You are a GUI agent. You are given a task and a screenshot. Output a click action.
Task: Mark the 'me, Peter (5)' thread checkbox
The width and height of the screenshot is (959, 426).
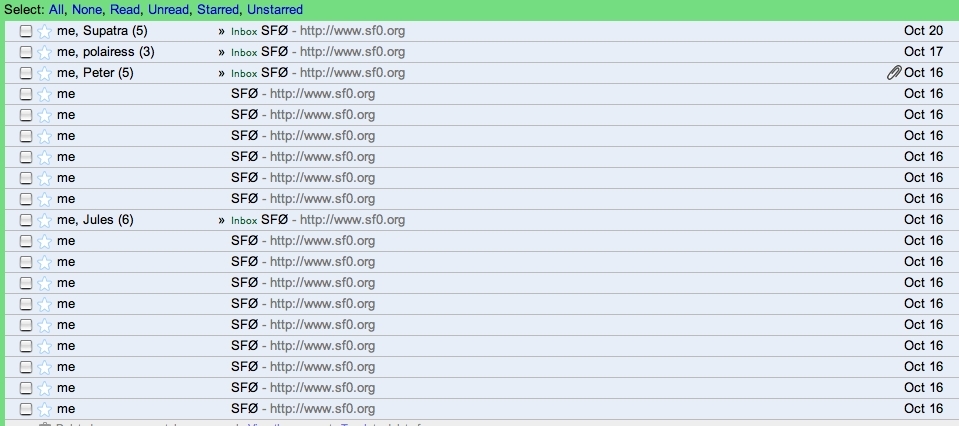coord(26,73)
